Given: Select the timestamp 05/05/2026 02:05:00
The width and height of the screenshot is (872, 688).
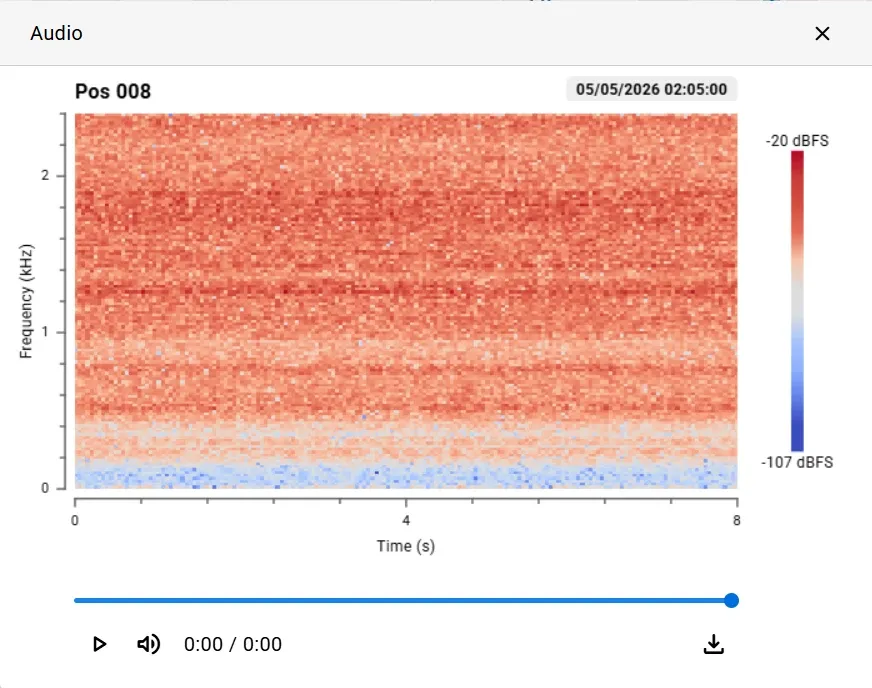Looking at the screenshot, I should coord(651,90).
